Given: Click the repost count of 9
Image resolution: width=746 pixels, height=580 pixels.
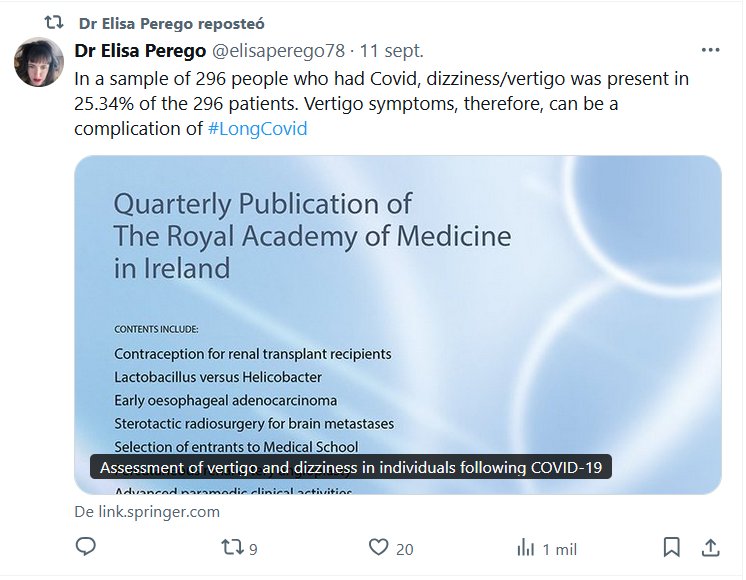Looking at the screenshot, I should pos(254,548).
